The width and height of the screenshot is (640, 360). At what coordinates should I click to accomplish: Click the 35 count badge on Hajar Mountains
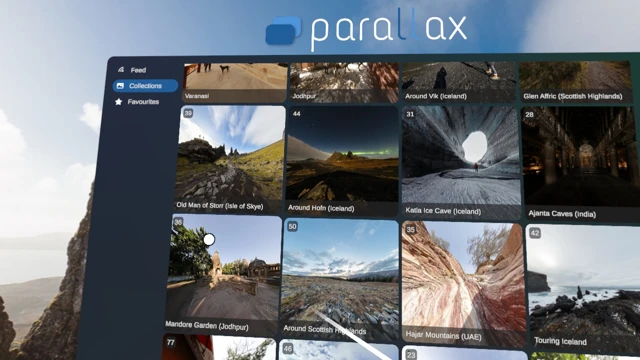click(x=411, y=229)
